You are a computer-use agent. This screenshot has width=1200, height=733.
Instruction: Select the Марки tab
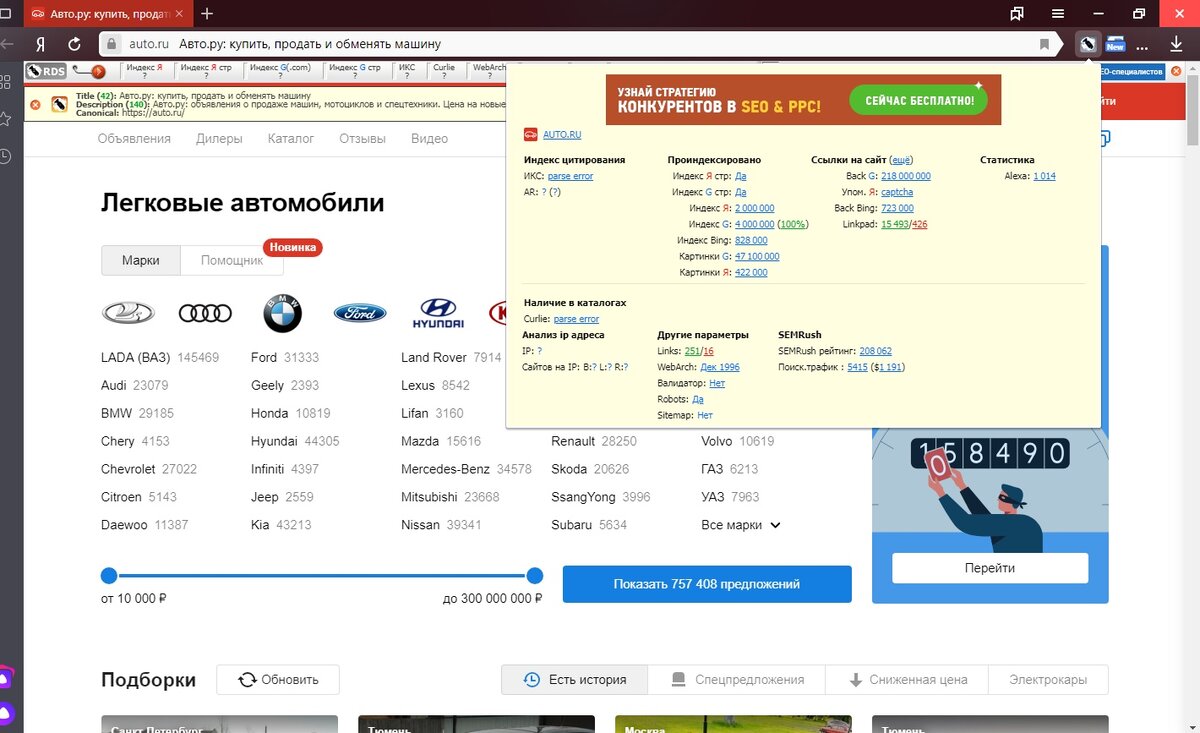click(x=141, y=260)
